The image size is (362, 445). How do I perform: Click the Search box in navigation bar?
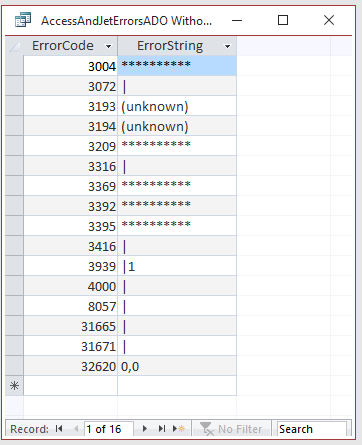click(311, 429)
